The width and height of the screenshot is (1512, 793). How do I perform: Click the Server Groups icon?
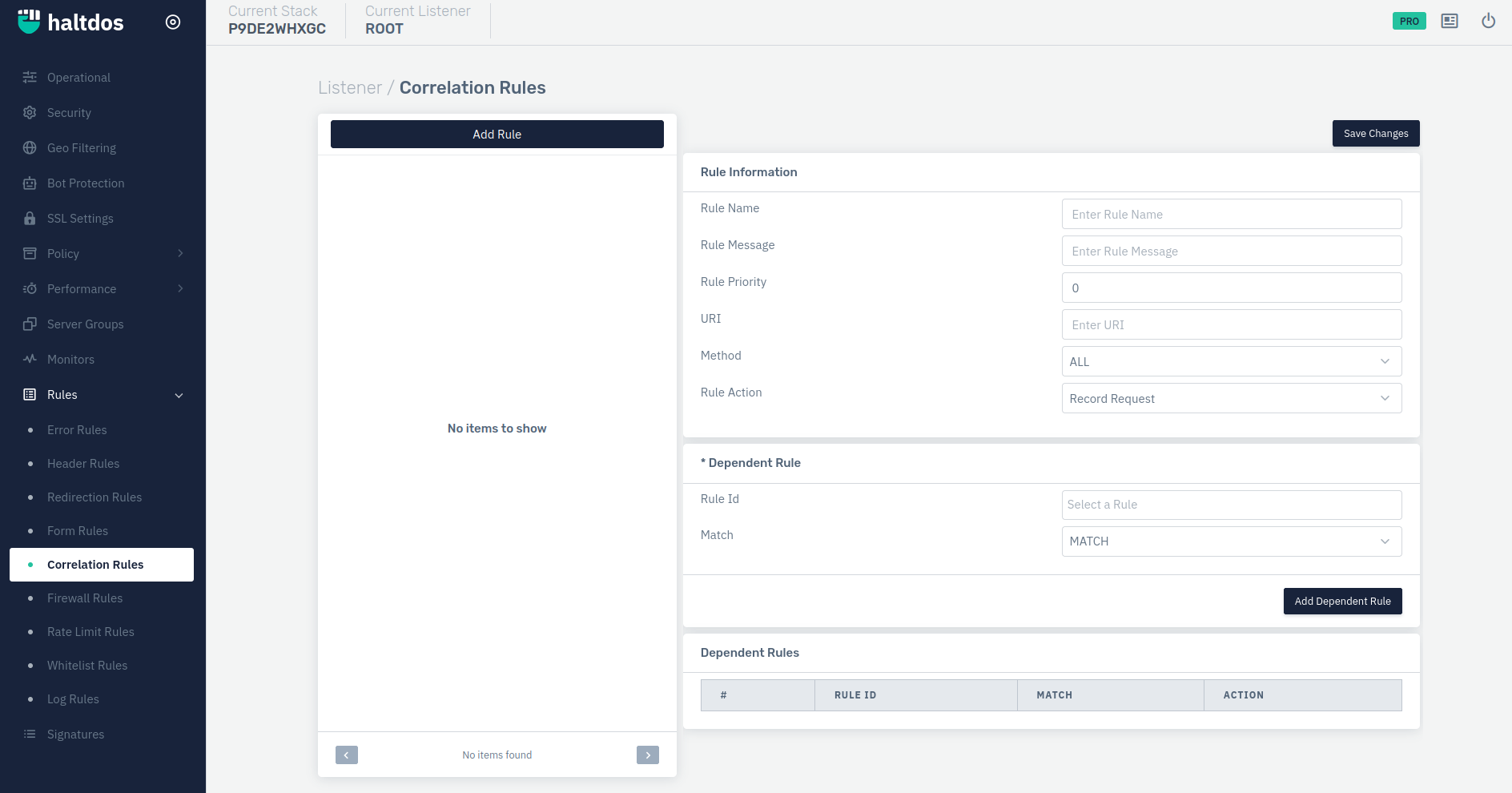pyautogui.click(x=30, y=324)
